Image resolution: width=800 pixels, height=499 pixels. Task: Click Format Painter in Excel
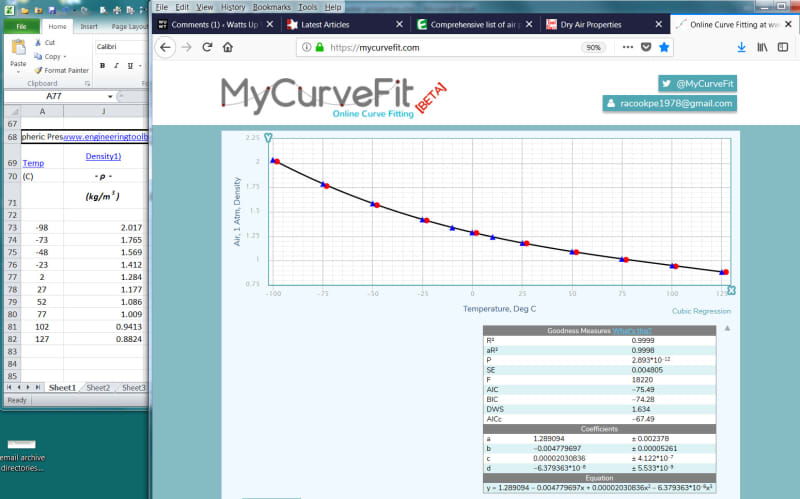click(x=61, y=70)
